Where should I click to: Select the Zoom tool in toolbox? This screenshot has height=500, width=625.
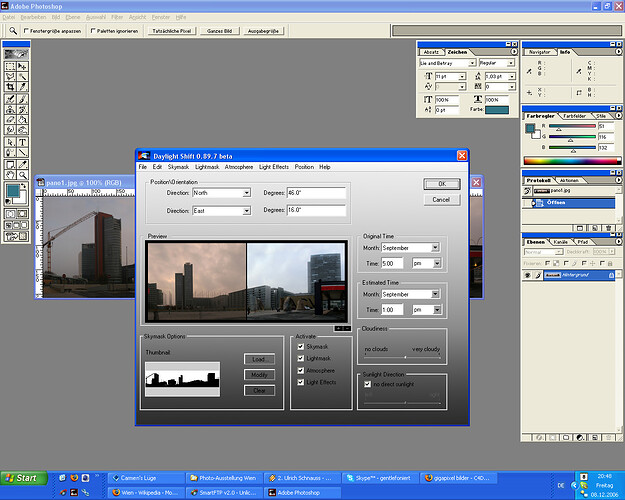tap(22, 175)
